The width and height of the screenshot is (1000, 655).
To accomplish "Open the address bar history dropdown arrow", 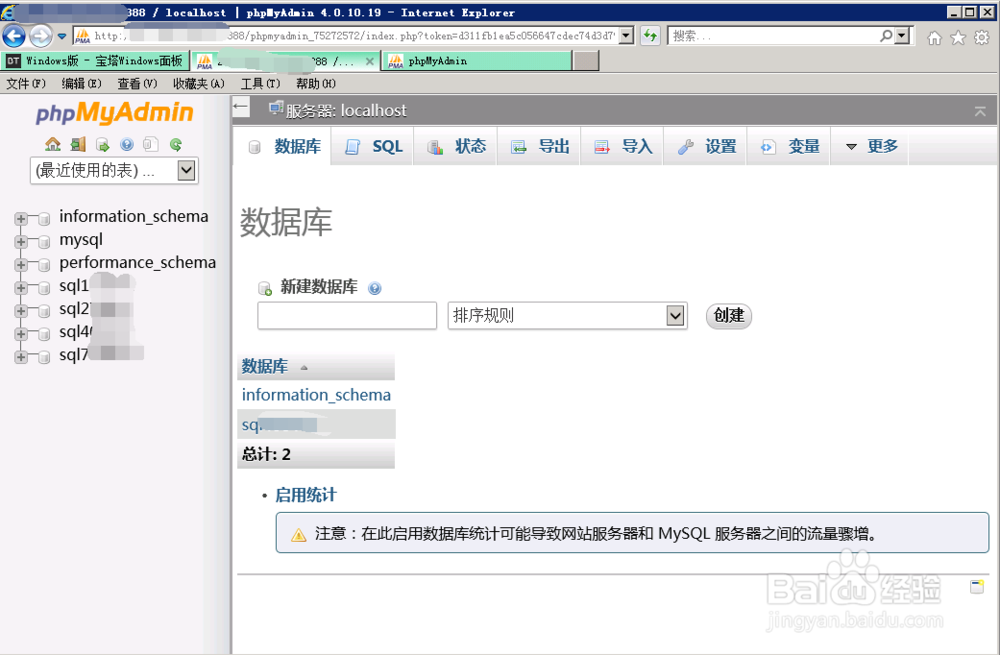I will (626, 36).
